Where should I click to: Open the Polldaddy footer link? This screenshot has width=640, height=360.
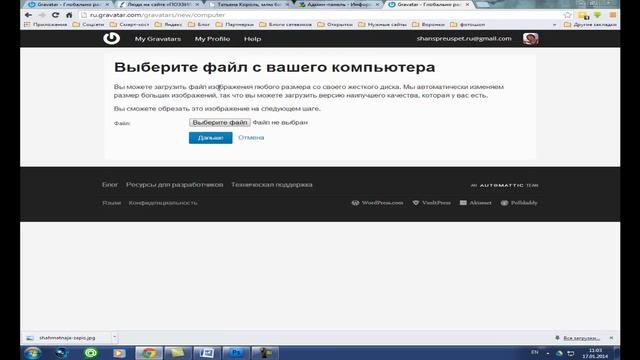pos(519,203)
